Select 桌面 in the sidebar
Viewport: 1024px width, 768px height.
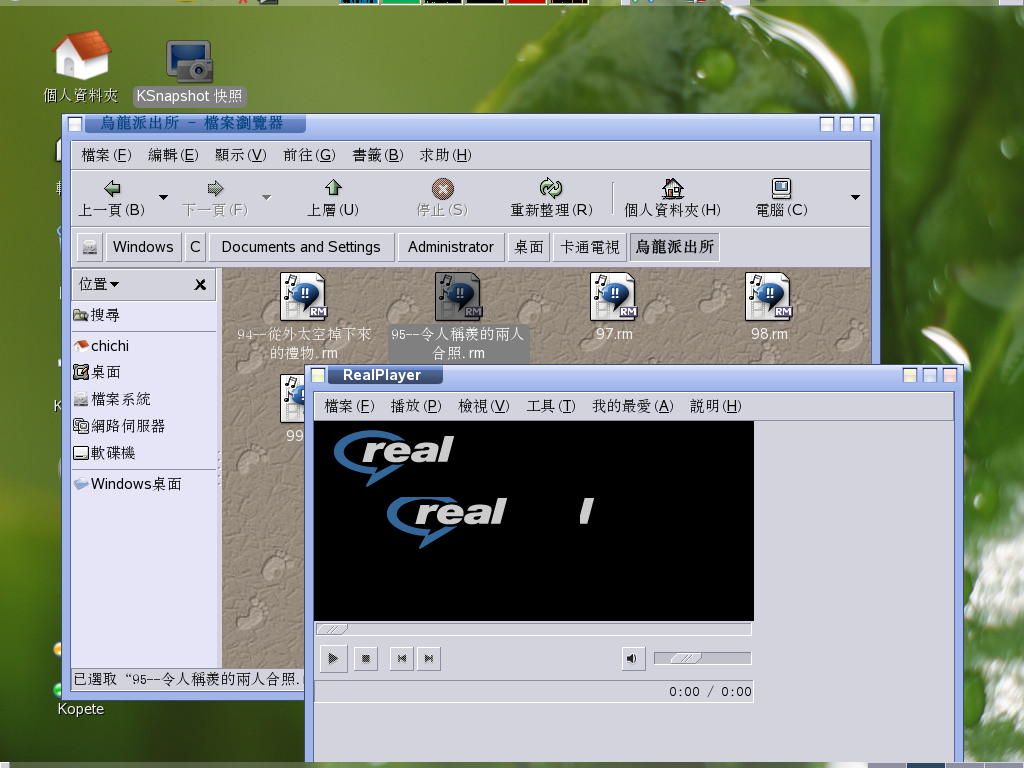(97, 372)
